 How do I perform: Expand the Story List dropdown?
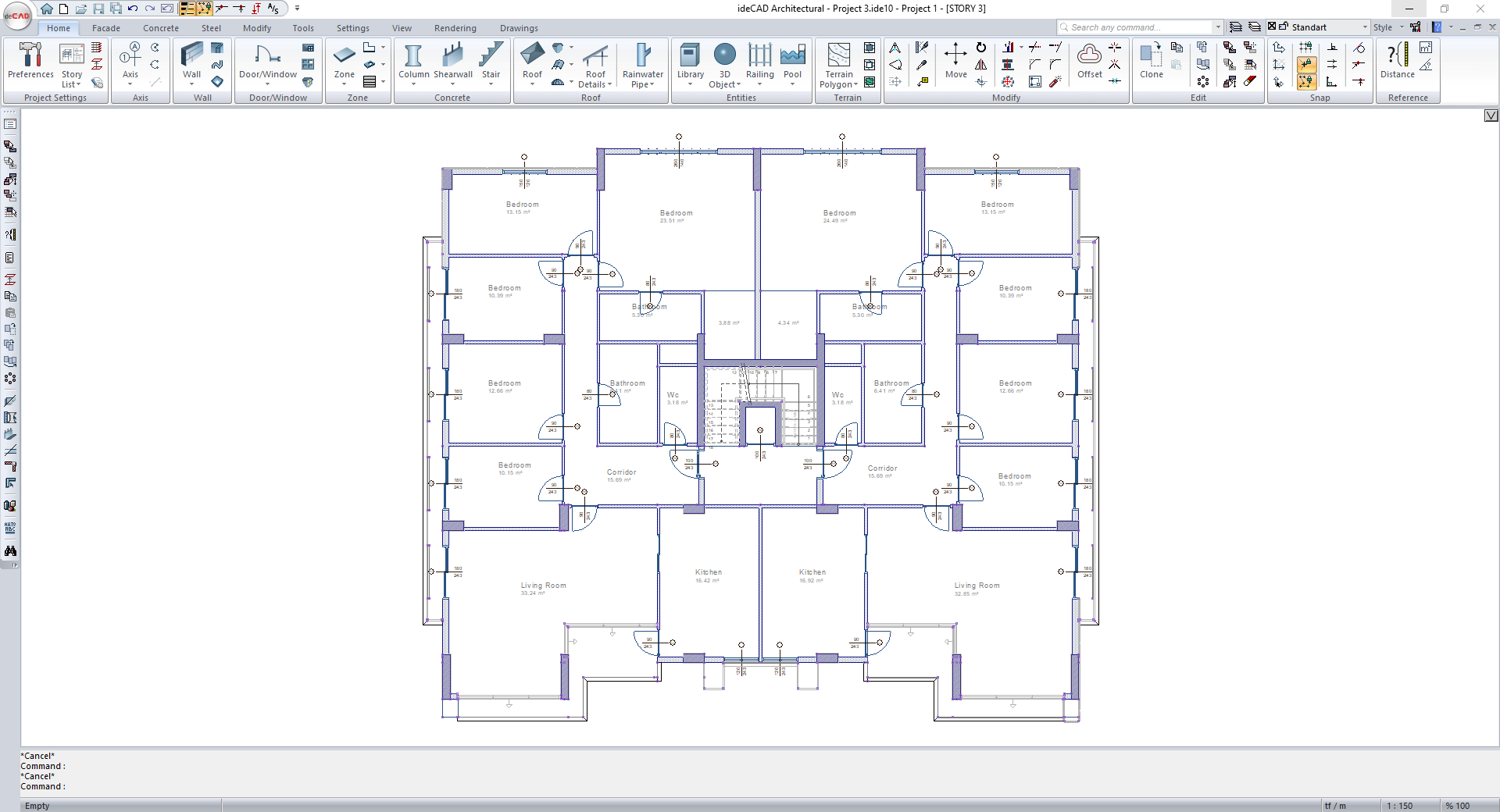[72, 80]
